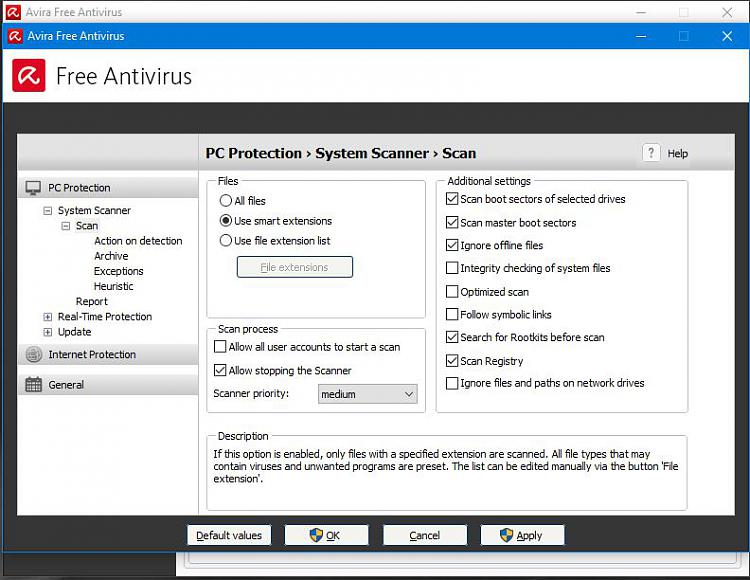Minimize the front Avira window
Image resolution: width=750 pixels, height=580 pixels.
coord(641,36)
